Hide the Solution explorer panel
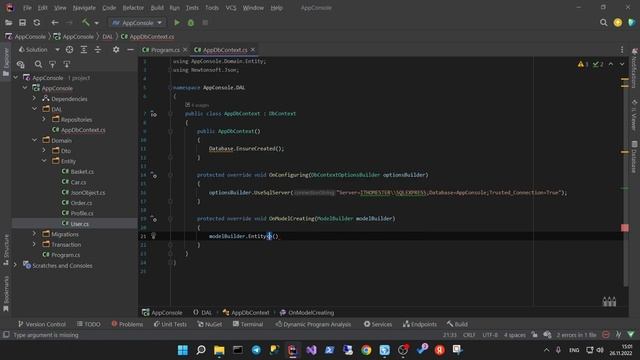Image resolution: width=640 pixels, height=360 pixels. pos(130,50)
